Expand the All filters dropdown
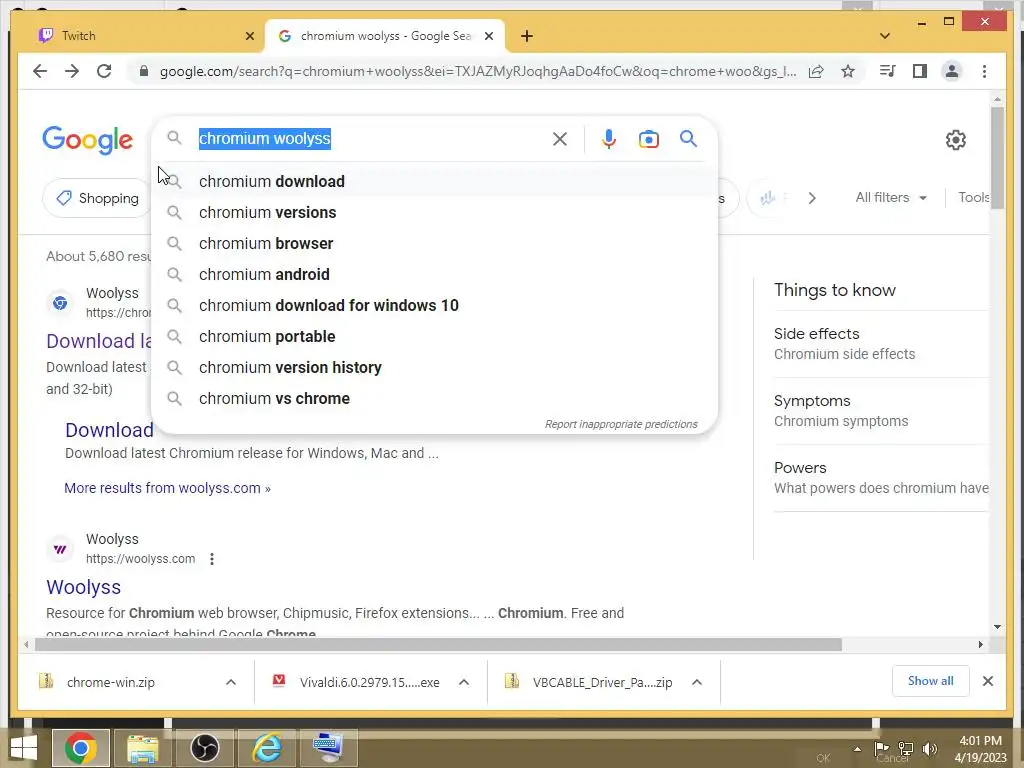 coord(891,197)
